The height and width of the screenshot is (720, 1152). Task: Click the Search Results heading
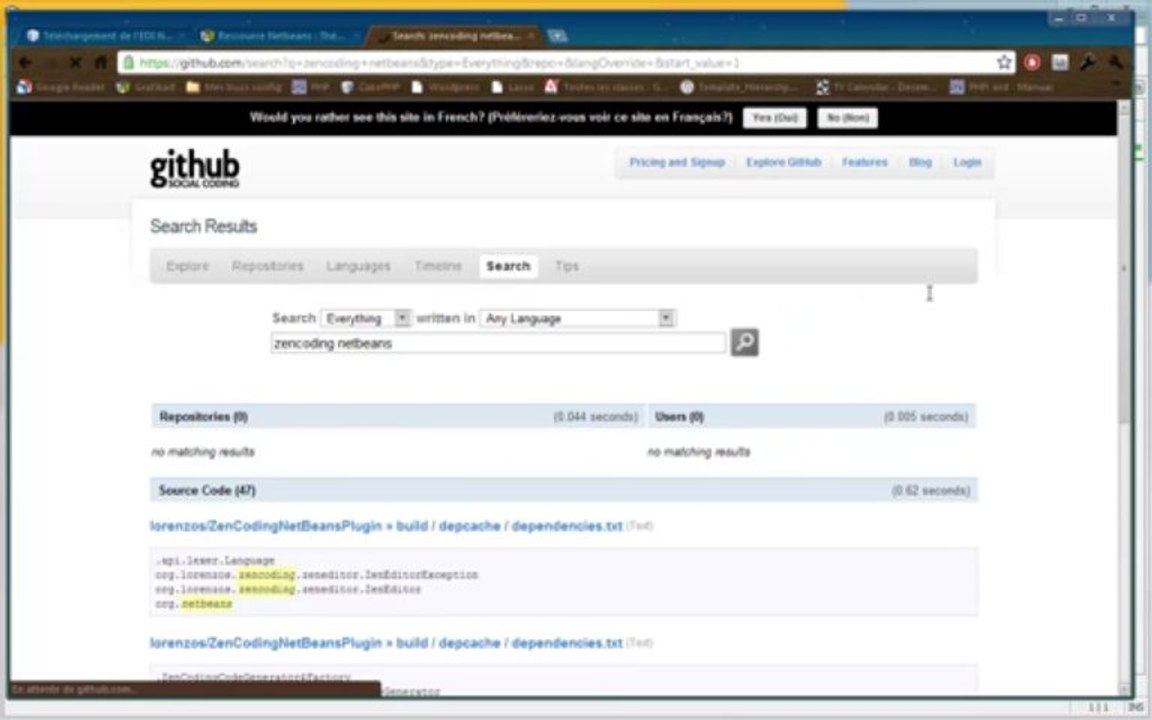[204, 226]
